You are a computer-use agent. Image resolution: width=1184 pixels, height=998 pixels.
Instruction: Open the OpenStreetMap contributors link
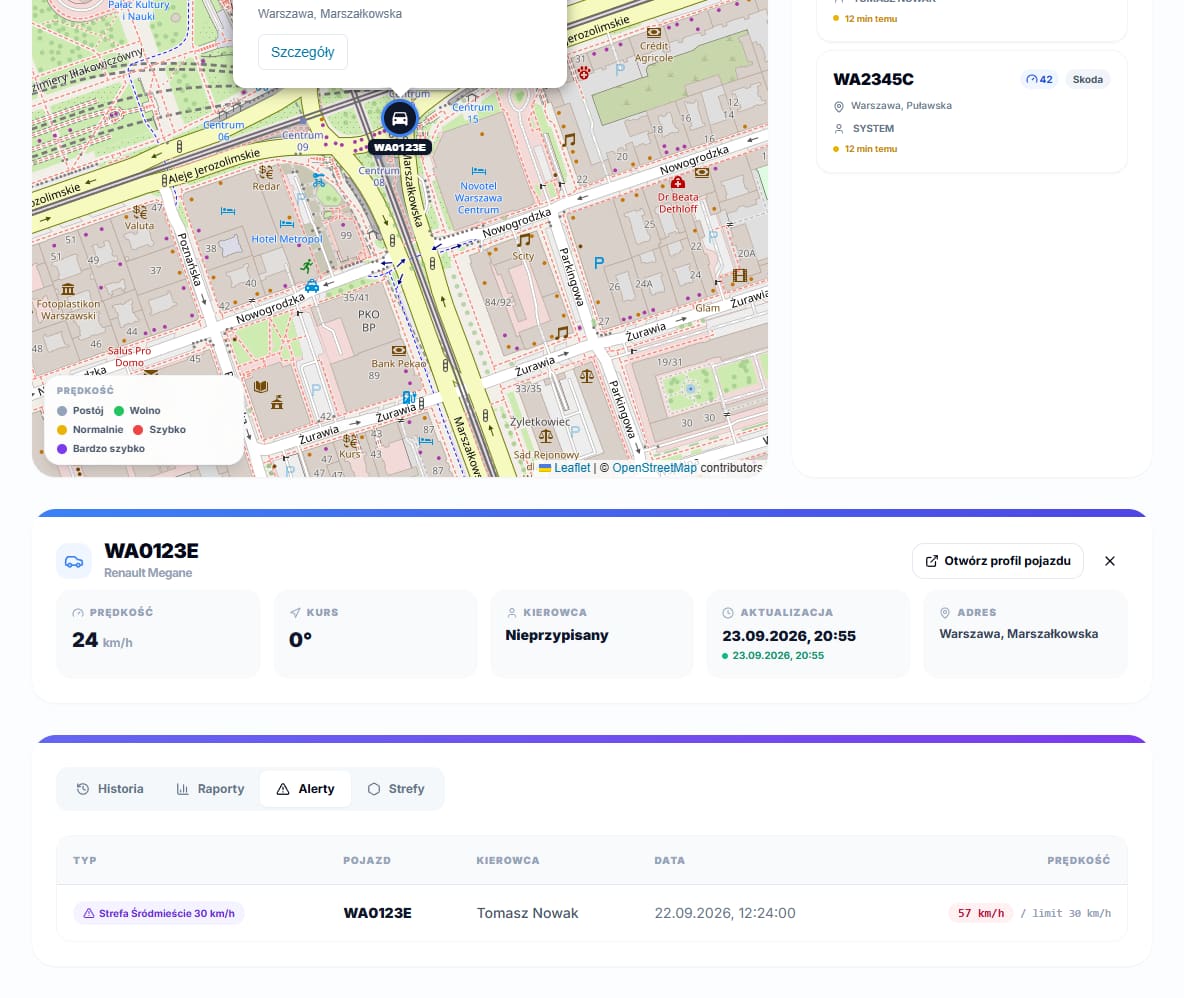654,468
